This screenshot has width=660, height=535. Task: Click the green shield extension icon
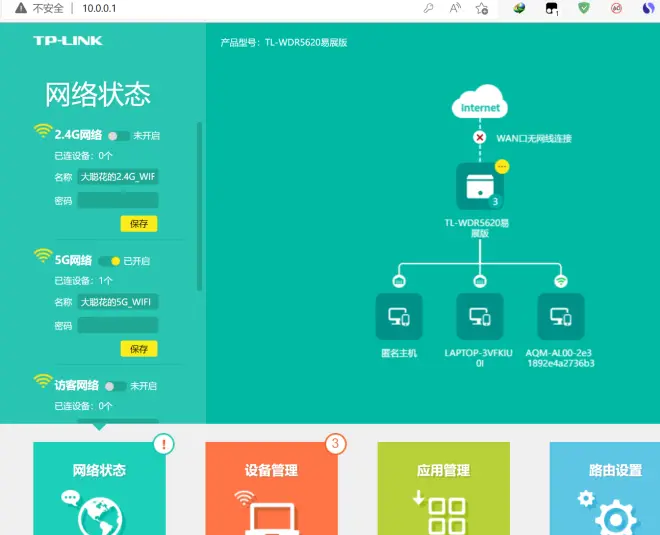(583, 8)
